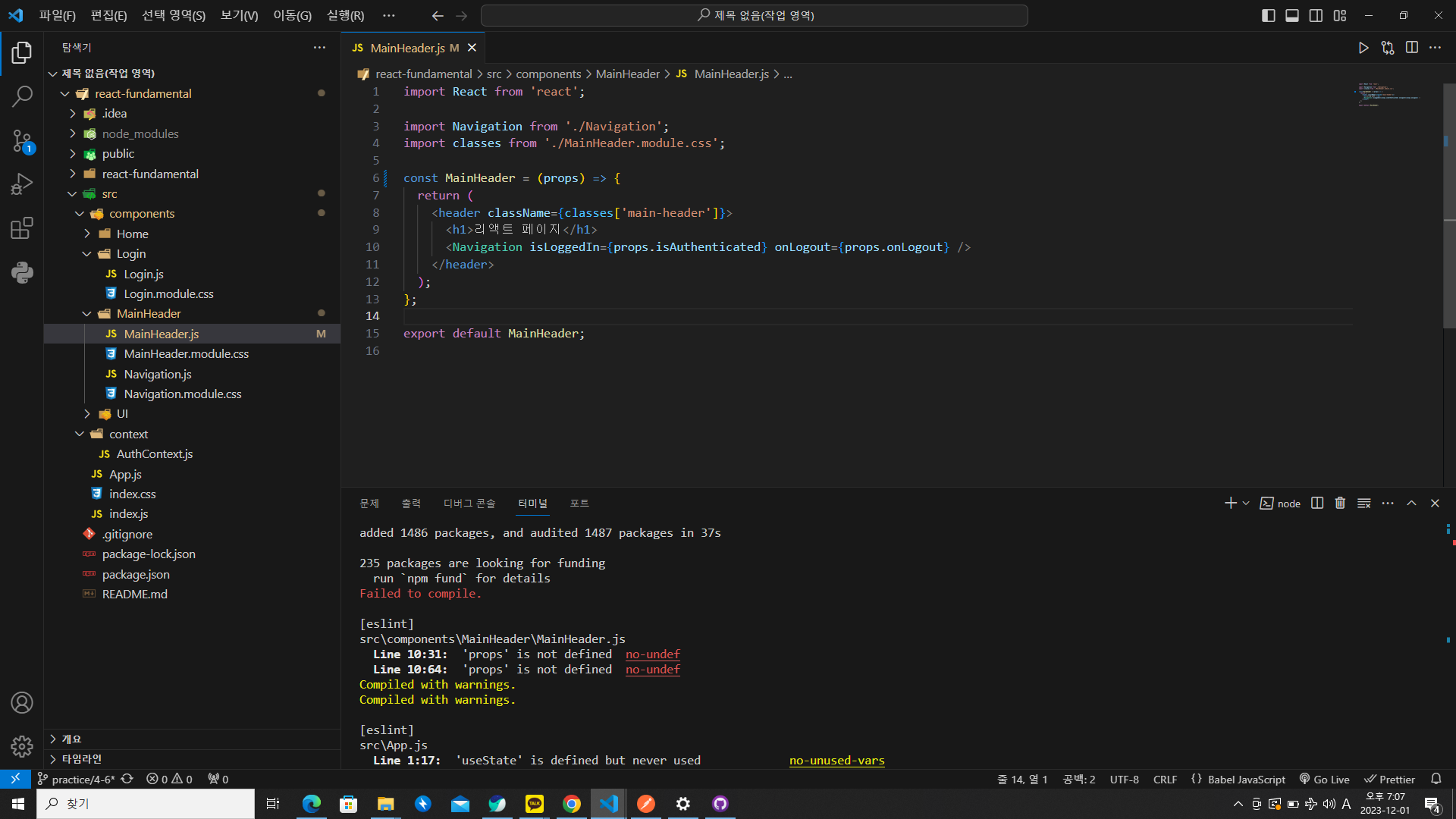Synchronize changes icon in status bar

127,779
